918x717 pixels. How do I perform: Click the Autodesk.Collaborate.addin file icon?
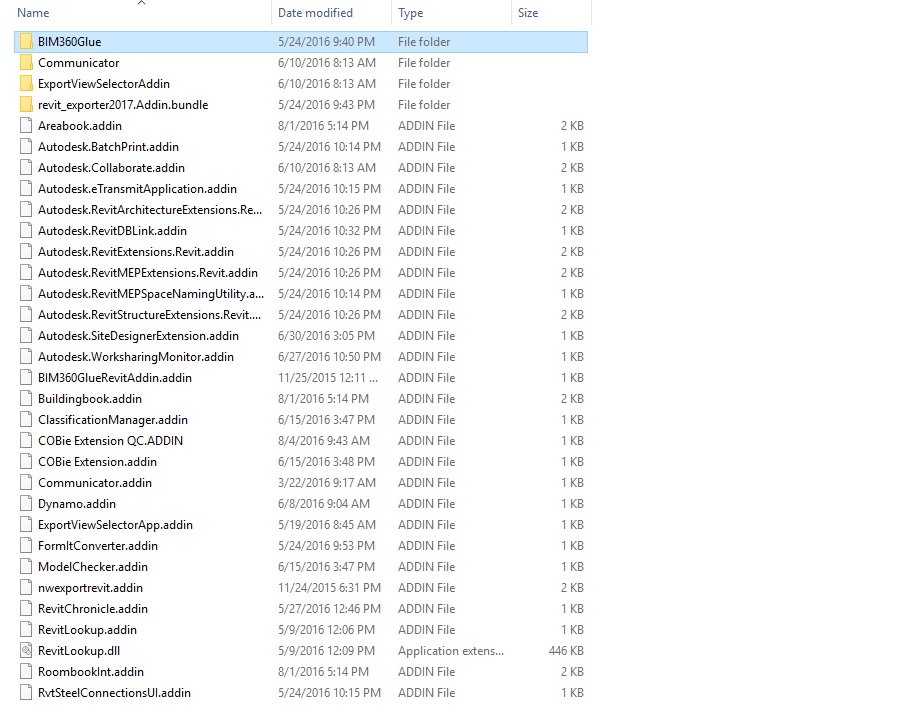(26, 168)
